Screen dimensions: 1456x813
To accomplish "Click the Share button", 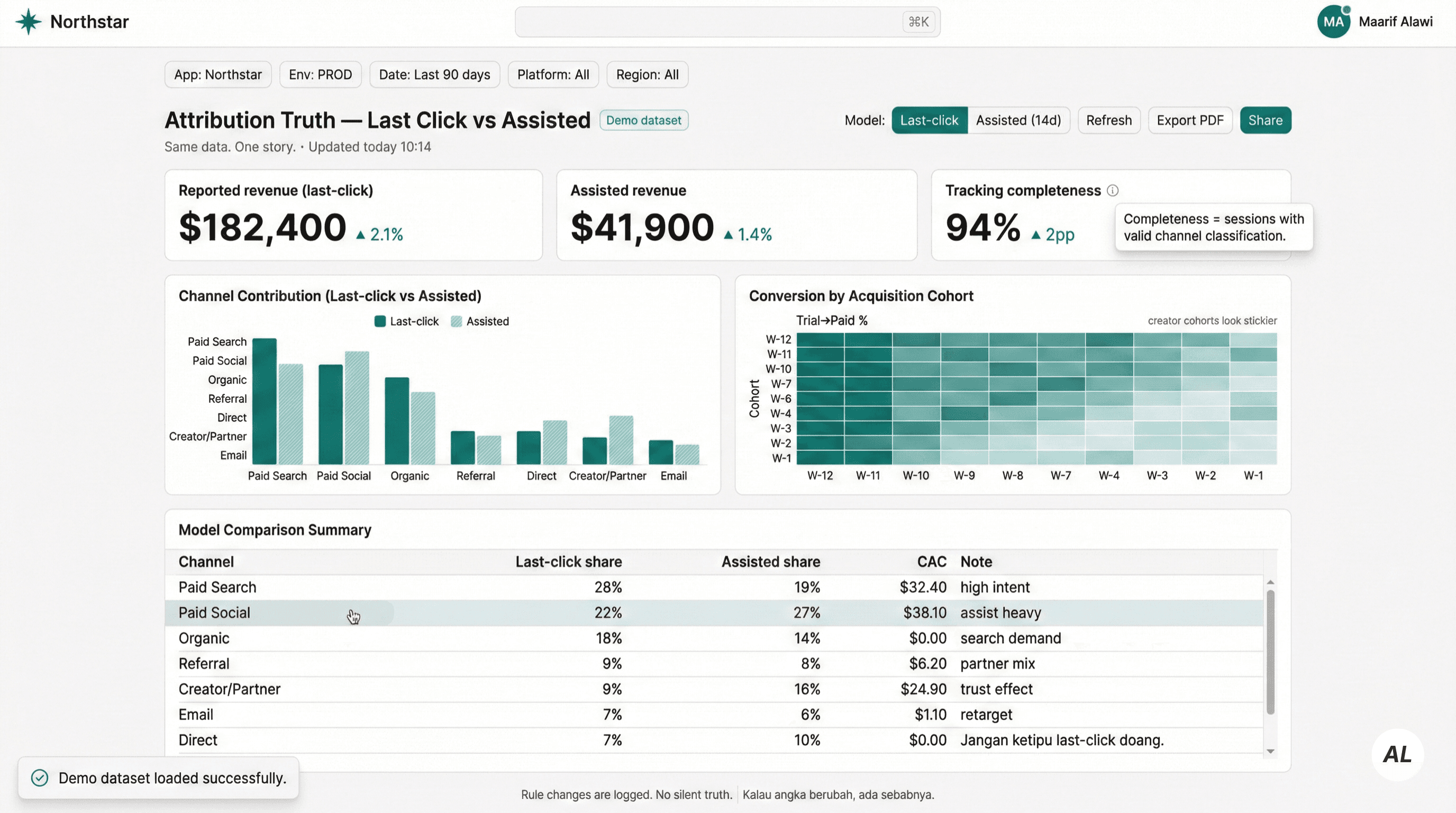I will [x=1265, y=121].
